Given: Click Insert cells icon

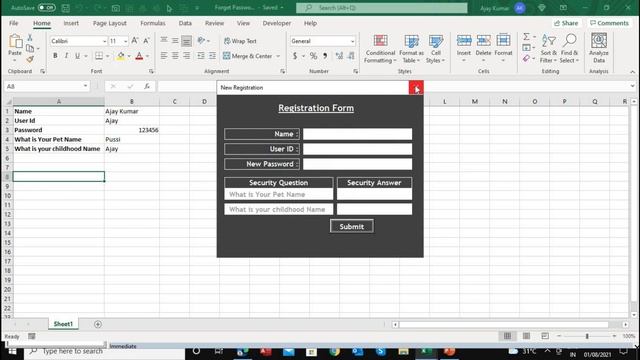Looking at the screenshot, I should pos(464,41).
